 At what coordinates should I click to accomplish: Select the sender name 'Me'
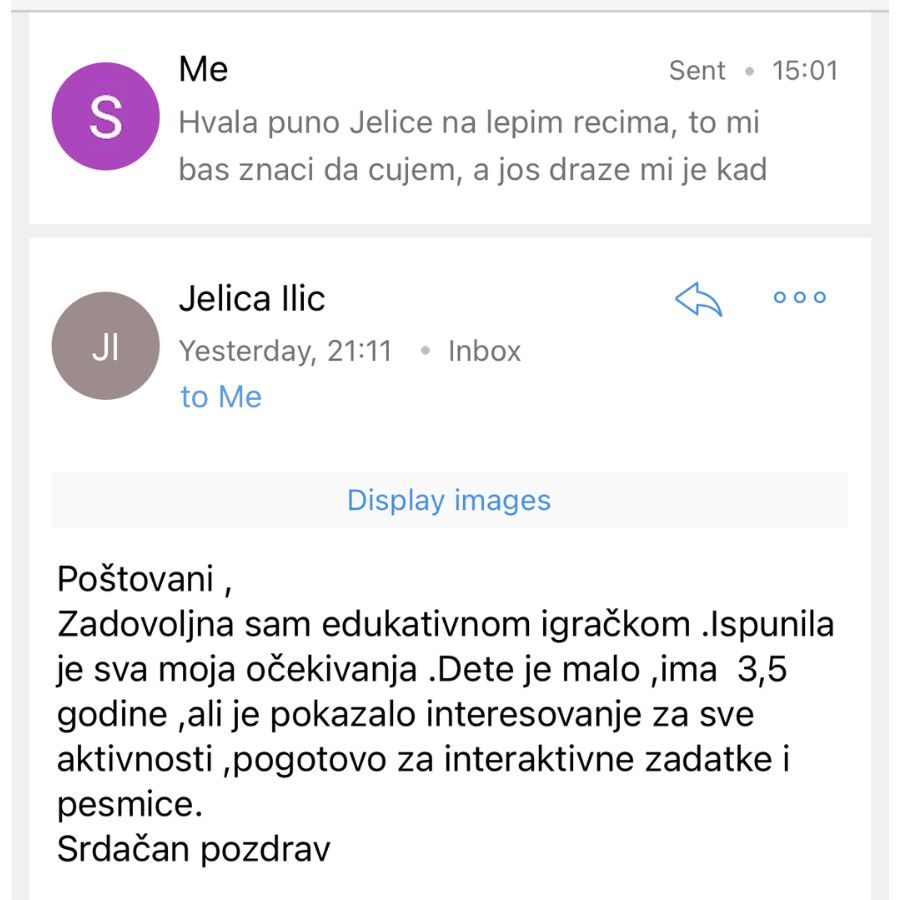tap(203, 69)
